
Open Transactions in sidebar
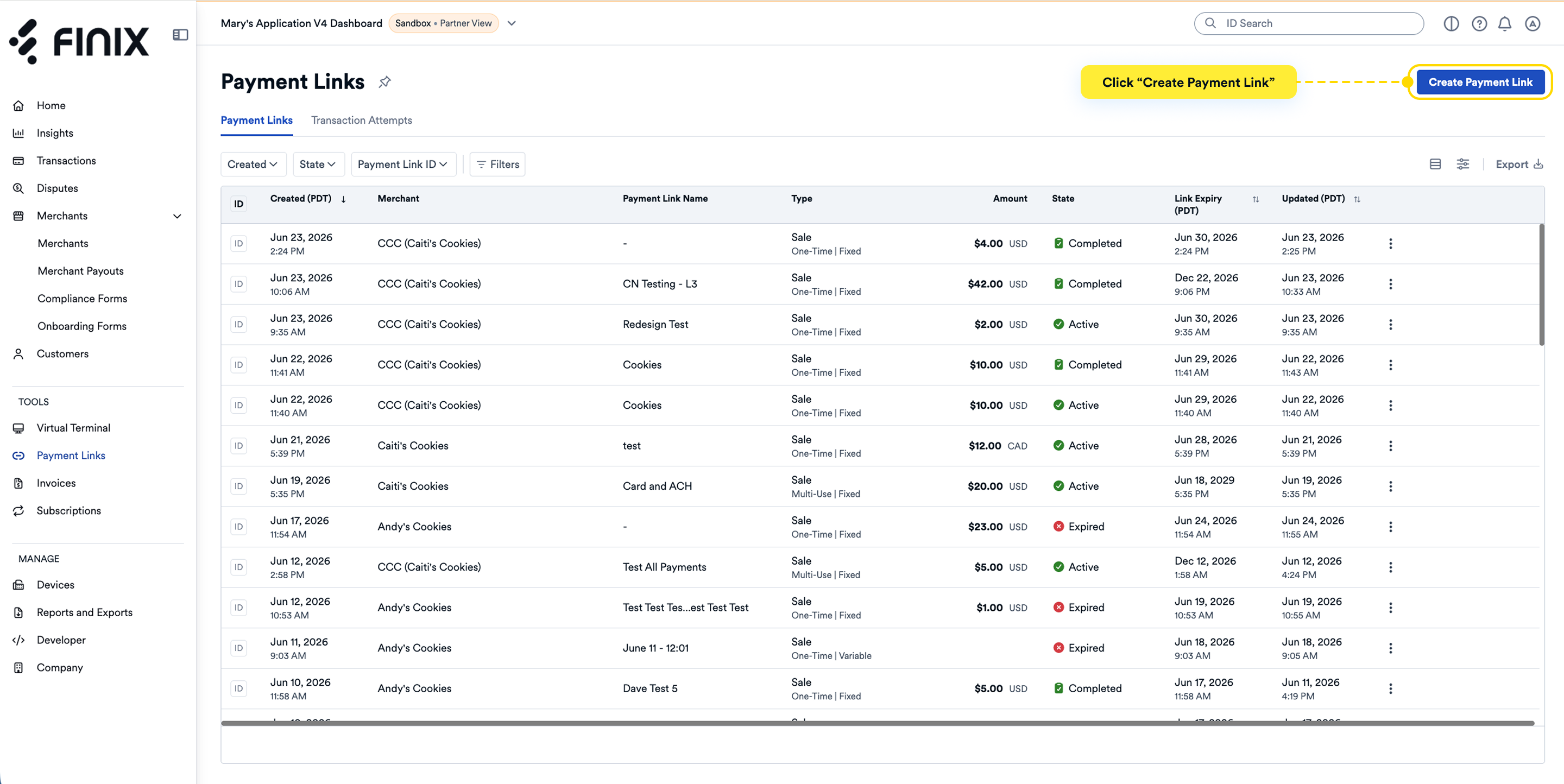tap(66, 161)
